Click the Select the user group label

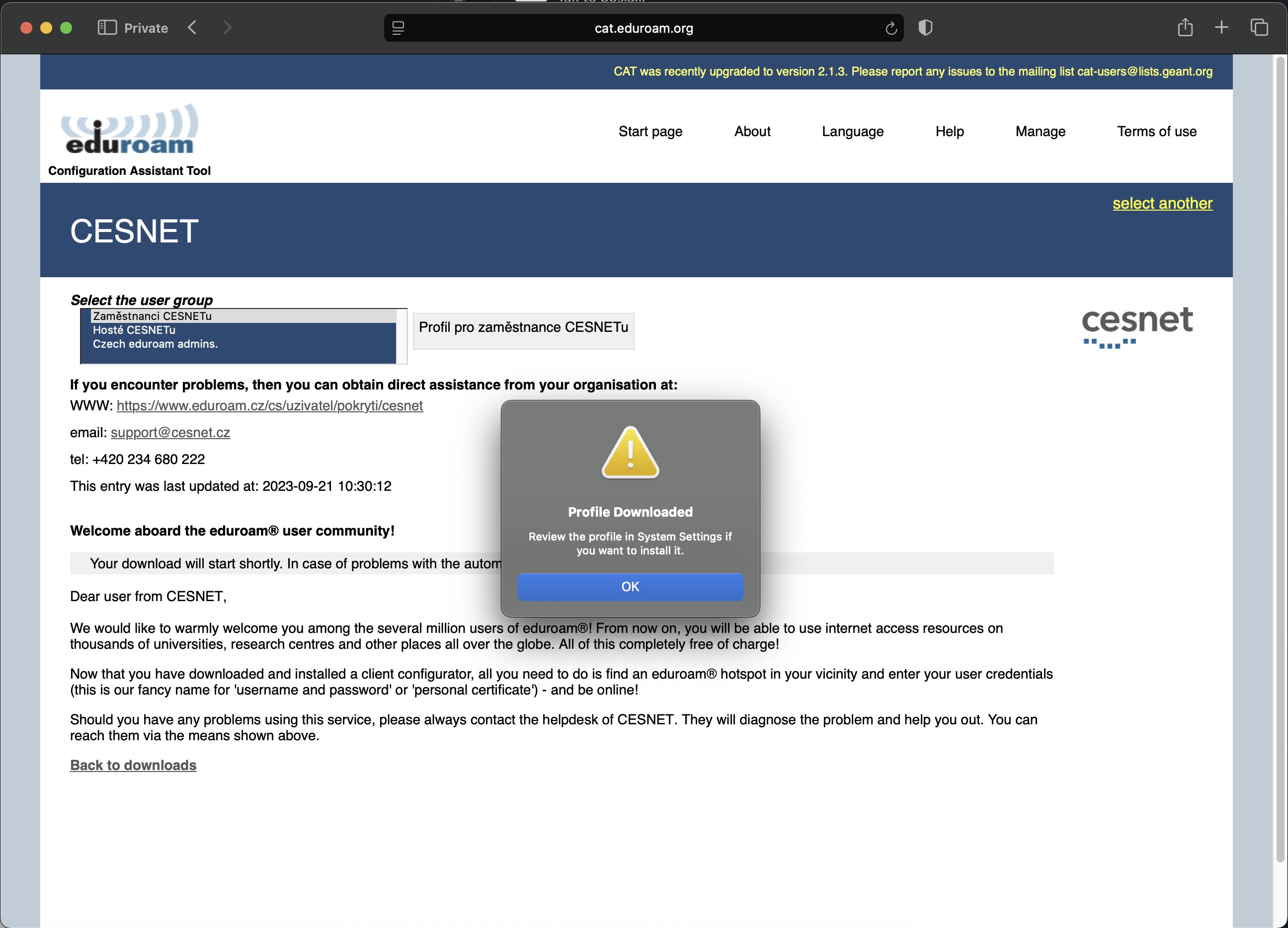tap(142, 300)
